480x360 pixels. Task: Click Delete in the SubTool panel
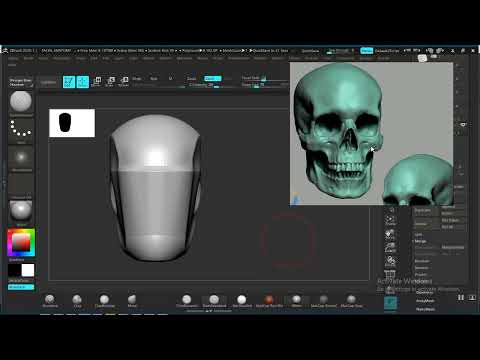point(426,224)
